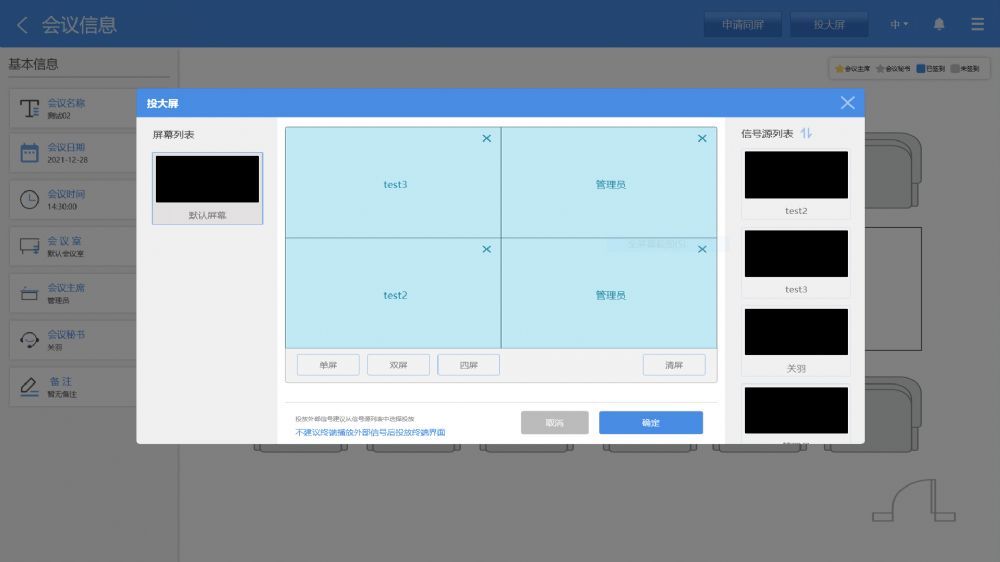The image size is (1000, 562).
Task: Click the sort arrows beside 信号源列表
Action: 807,134
